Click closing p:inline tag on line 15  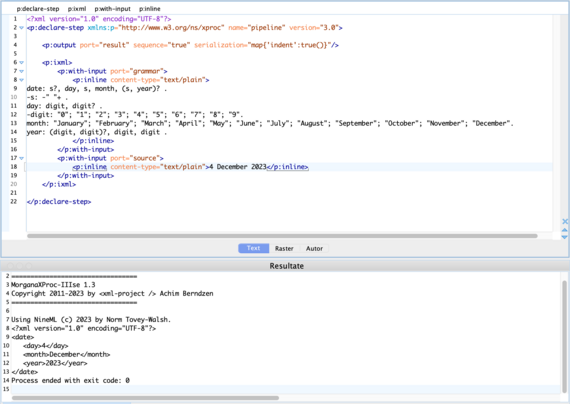coord(93,141)
